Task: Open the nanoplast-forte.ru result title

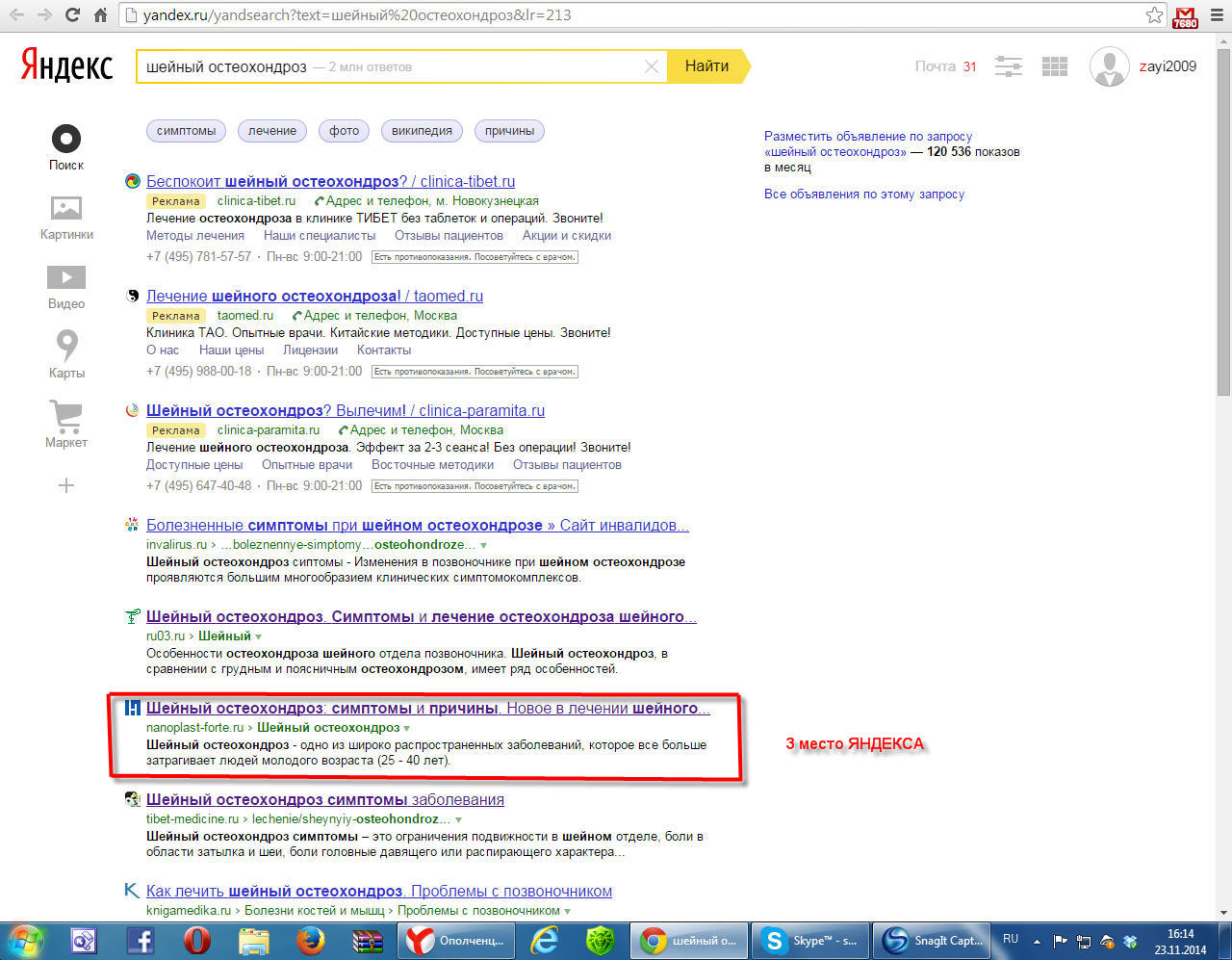Action: point(428,708)
